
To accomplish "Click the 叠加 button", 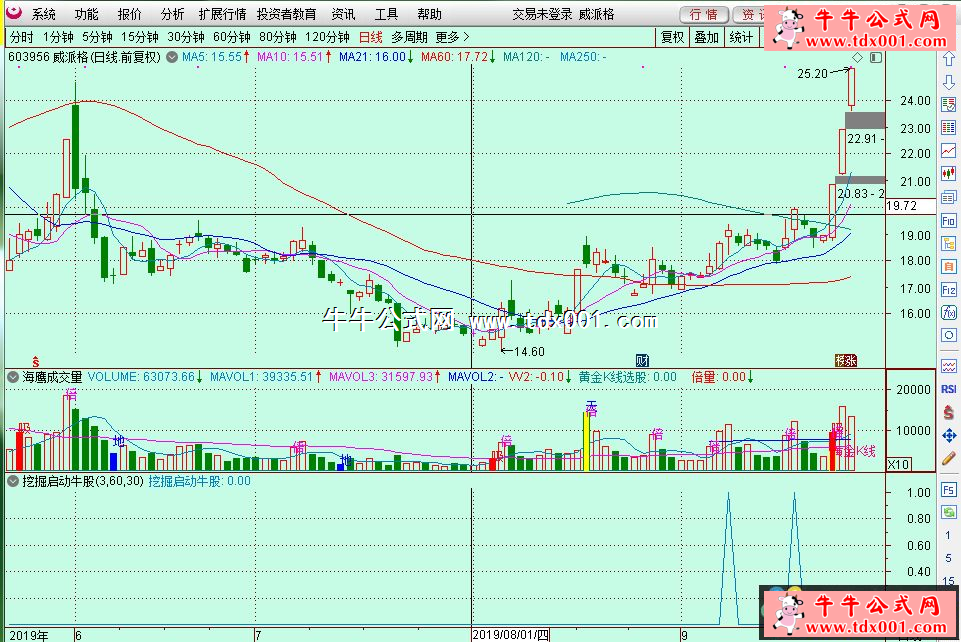I will pyautogui.click(x=706, y=37).
